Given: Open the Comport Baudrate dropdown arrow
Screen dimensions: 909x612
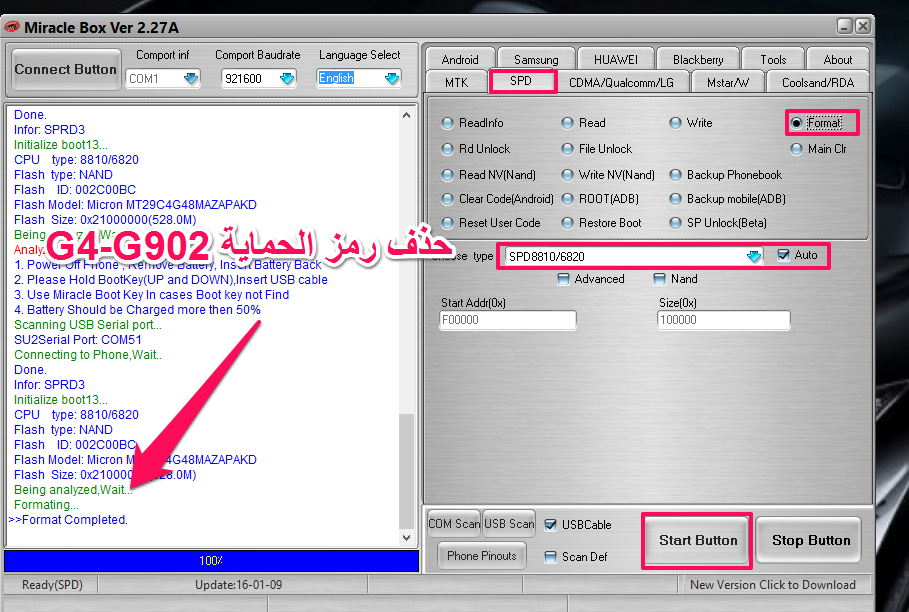Looking at the screenshot, I should click(286, 78).
